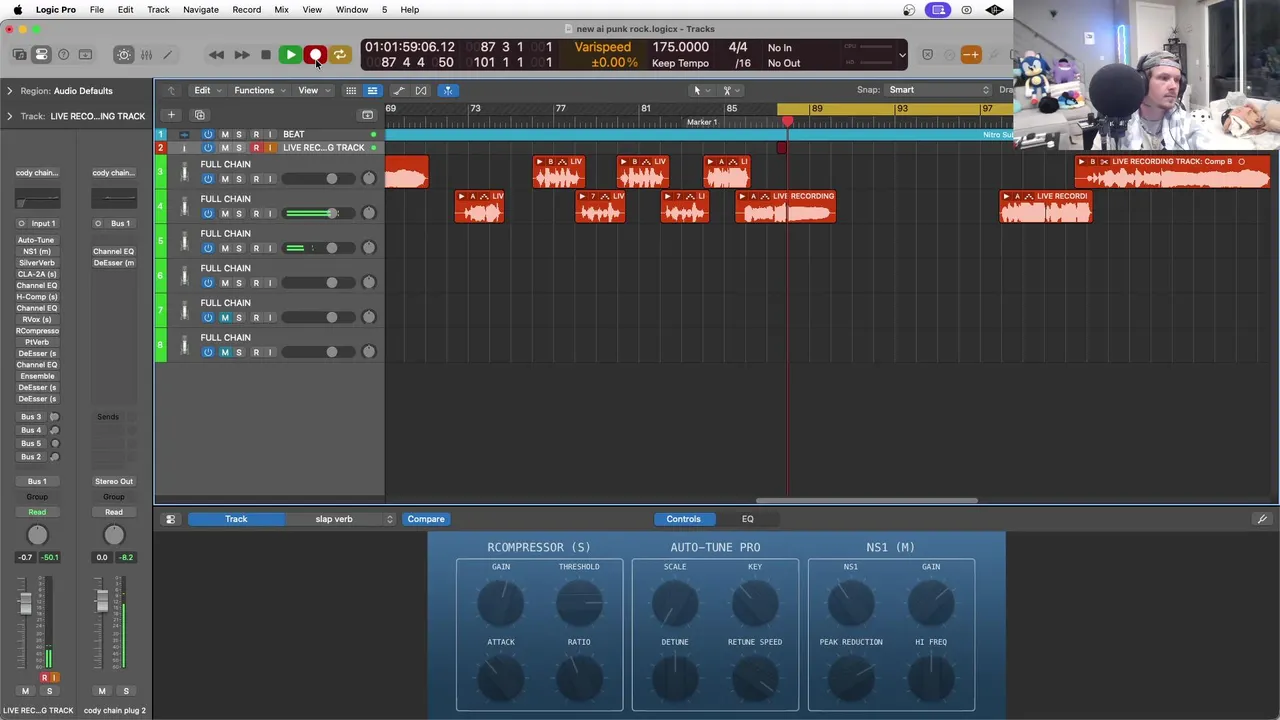Solo the LIVE REC...G TRACK
The height and width of the screenshot is (720, 1280).
(x=239, y=148)
